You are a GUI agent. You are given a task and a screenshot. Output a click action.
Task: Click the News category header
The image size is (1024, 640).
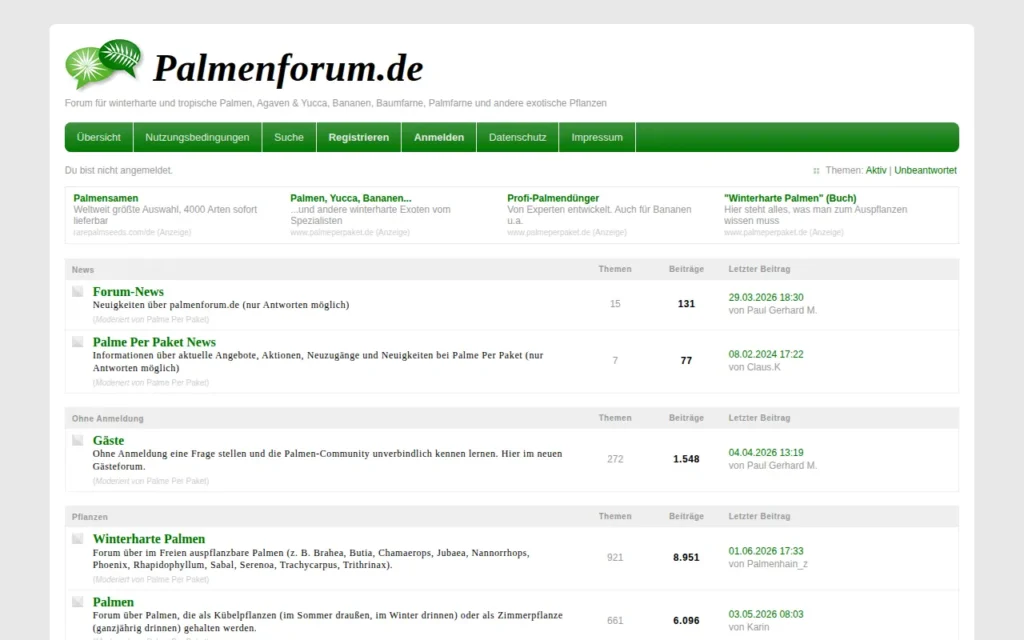coord(83,270)
